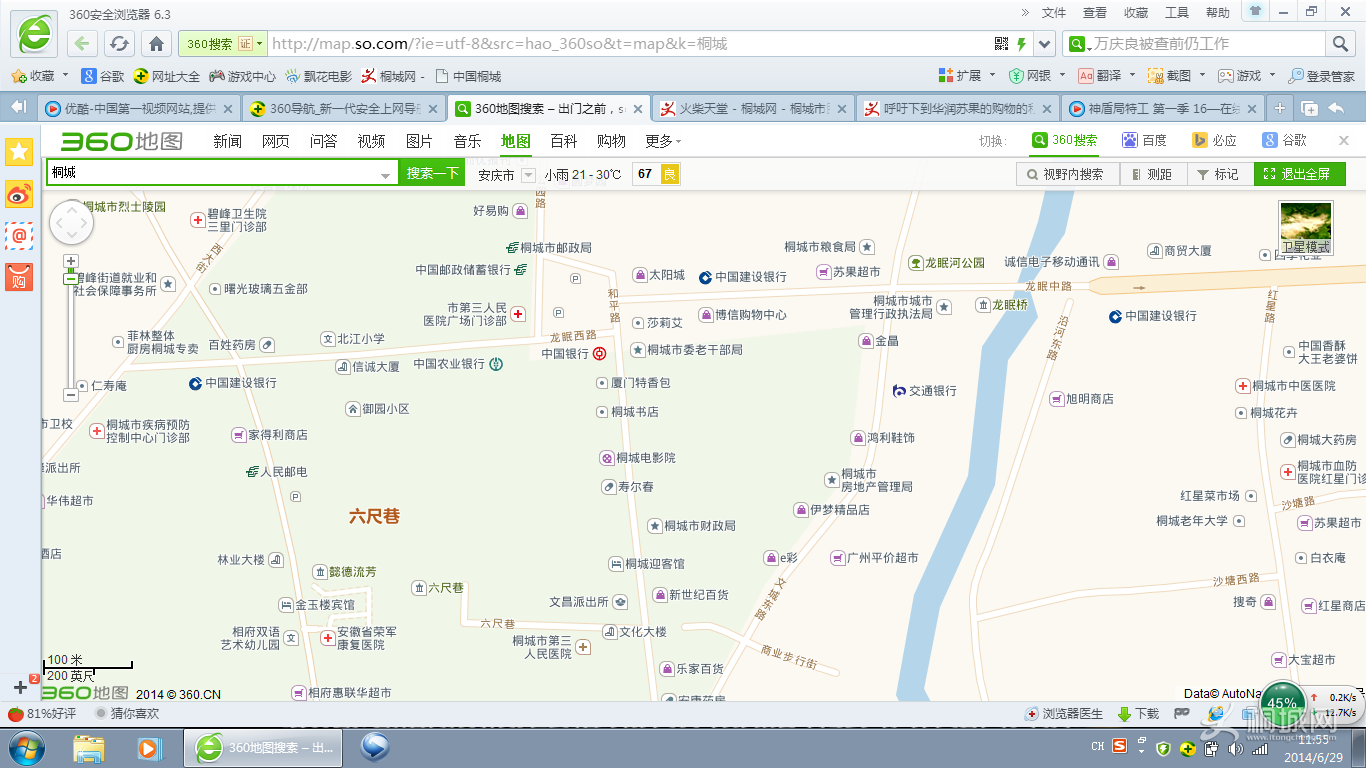Toggle 测距 distance measuring tool
This screenshot has height=768, width=1366.
[1152, 174]
